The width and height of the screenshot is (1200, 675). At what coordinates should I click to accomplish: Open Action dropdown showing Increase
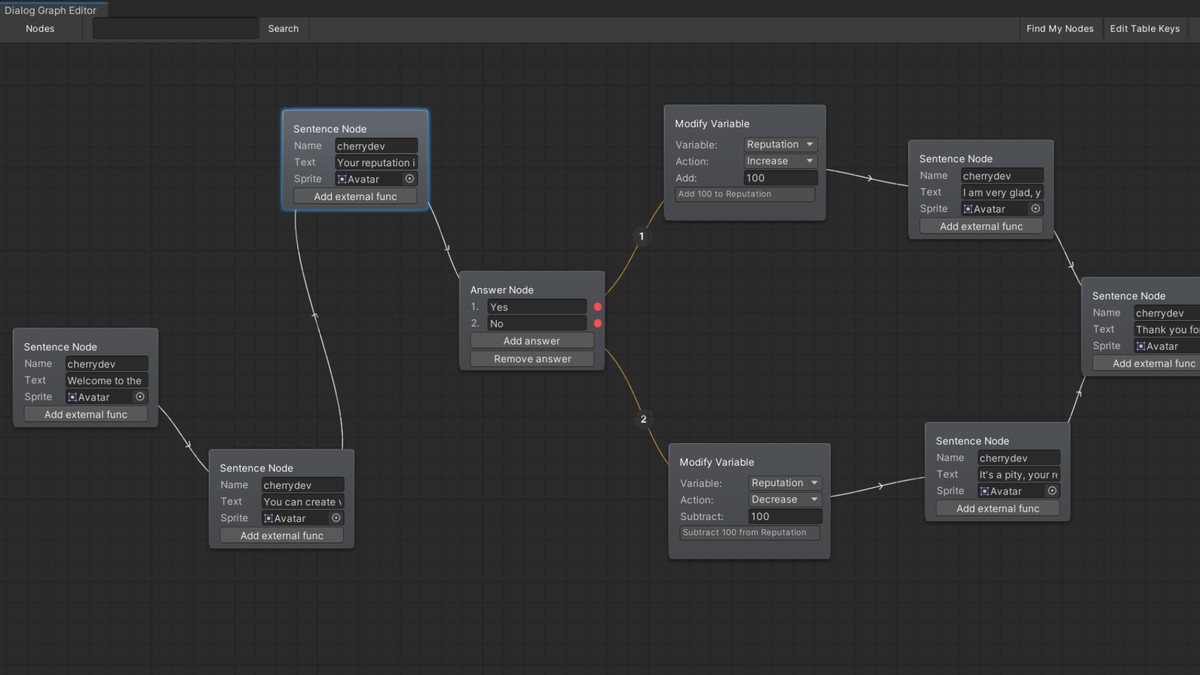coord(780,161)
